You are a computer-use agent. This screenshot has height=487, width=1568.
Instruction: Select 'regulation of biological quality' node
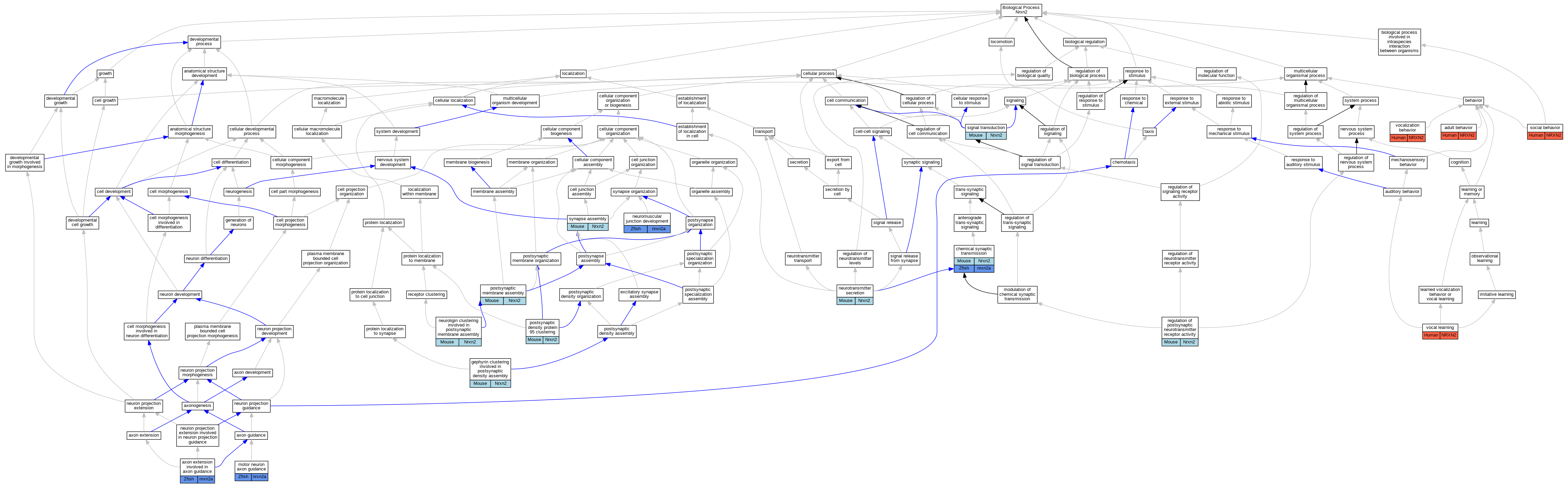point(1034,74)
